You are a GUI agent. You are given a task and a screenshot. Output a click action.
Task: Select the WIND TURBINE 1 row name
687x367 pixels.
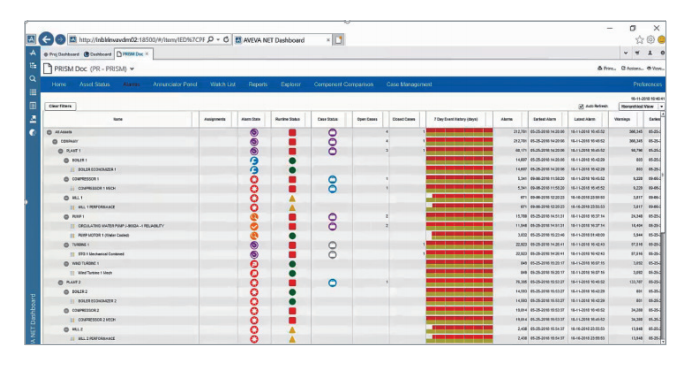pyautogui.click(x=85, y=264)
